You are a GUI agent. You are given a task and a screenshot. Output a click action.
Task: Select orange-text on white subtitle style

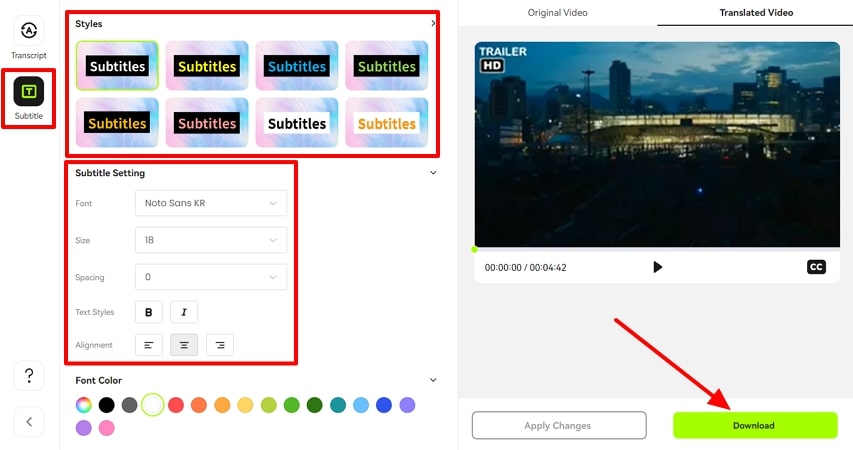(387, 123)
